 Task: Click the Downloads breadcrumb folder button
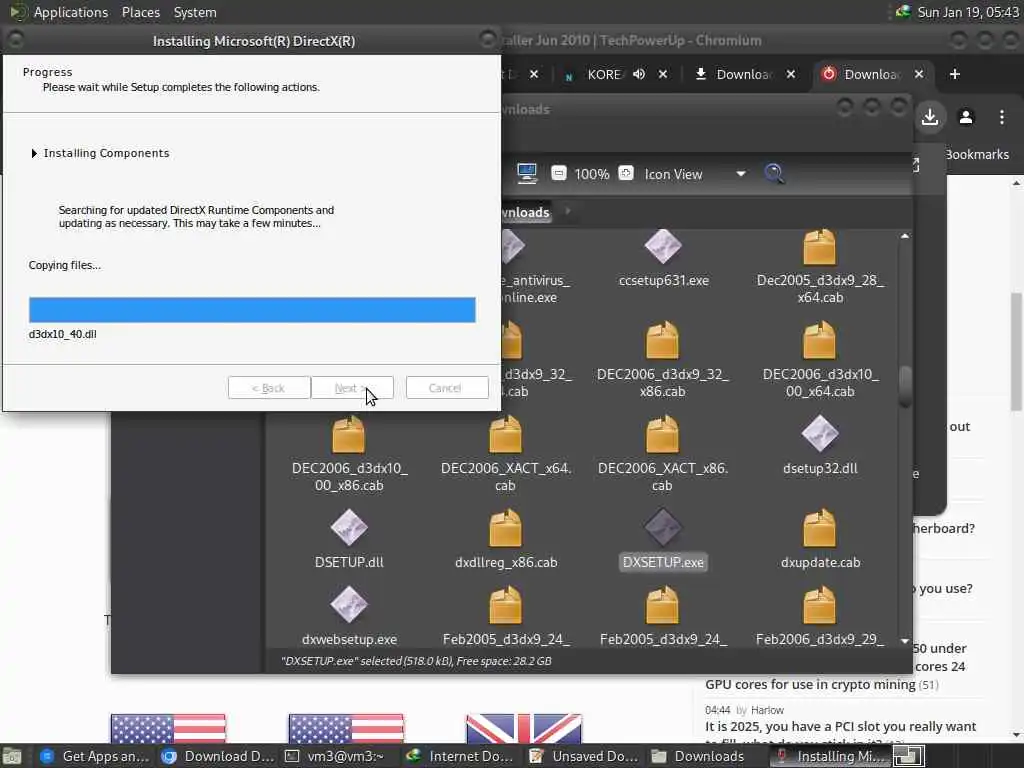pyautogui.click(x=526, y=212)
